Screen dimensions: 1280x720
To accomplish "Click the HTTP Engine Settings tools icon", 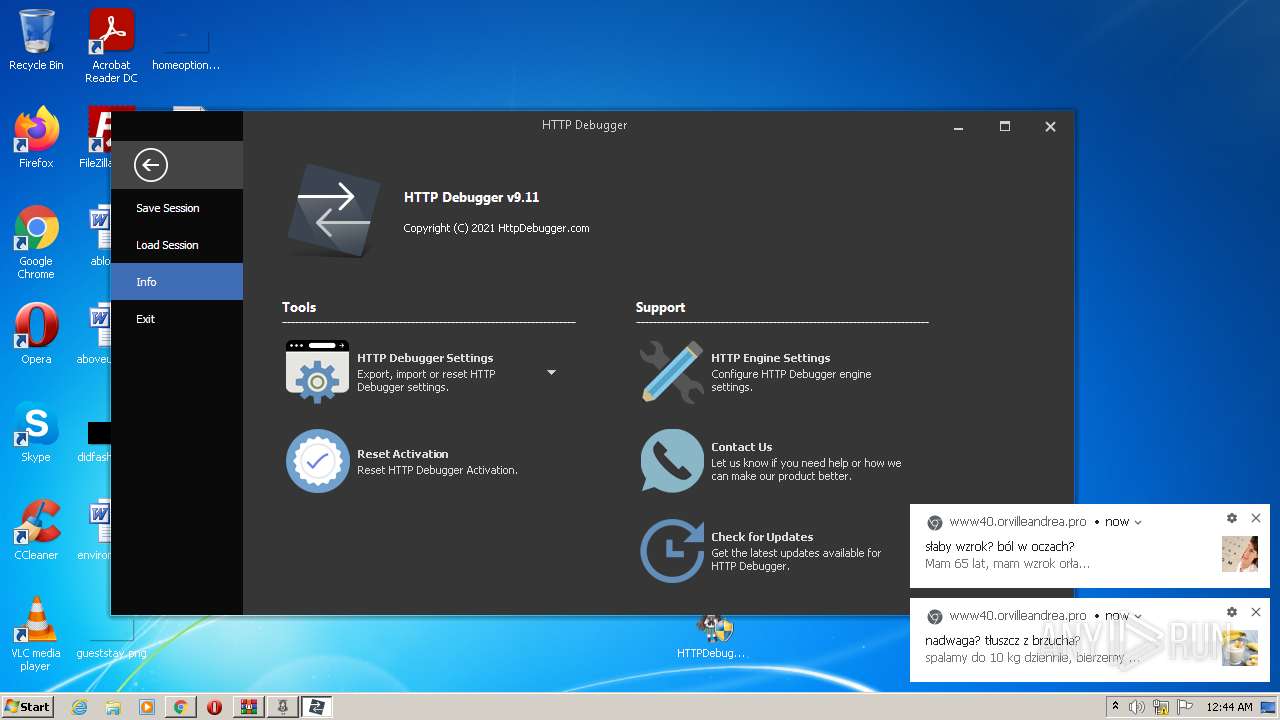I will pos(672,371).
